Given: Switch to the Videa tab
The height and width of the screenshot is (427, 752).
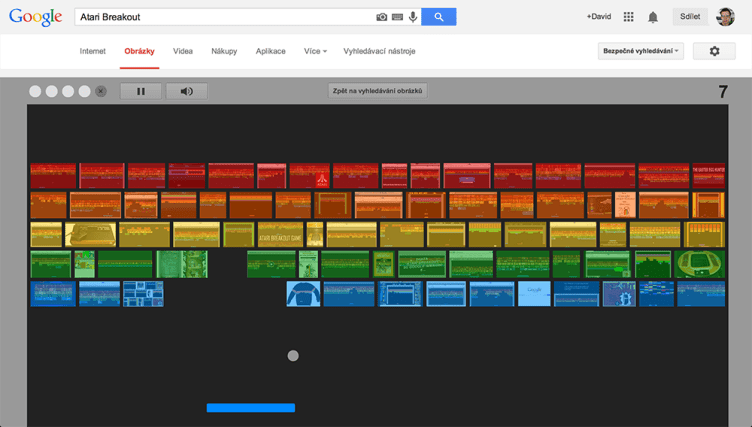Looking at the screenshot, I should (183, 51).
